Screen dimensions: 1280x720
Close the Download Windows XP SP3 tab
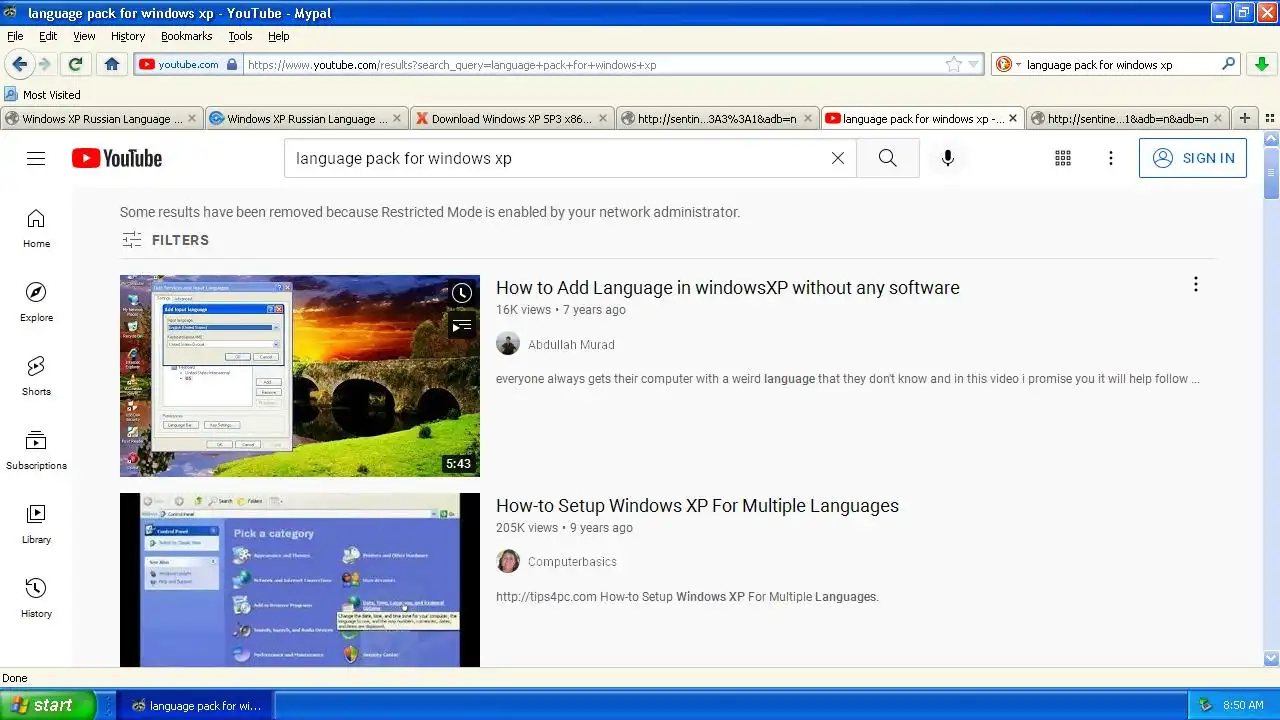(x=602, y=118)
